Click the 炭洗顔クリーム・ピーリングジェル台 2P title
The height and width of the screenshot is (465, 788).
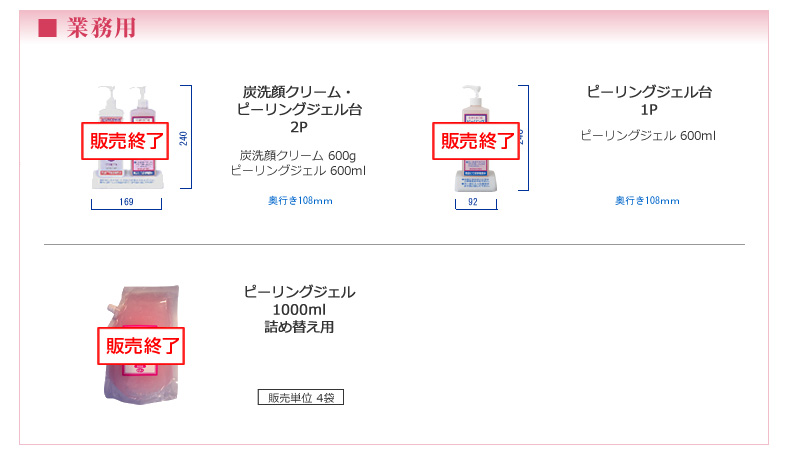[299, 110]
